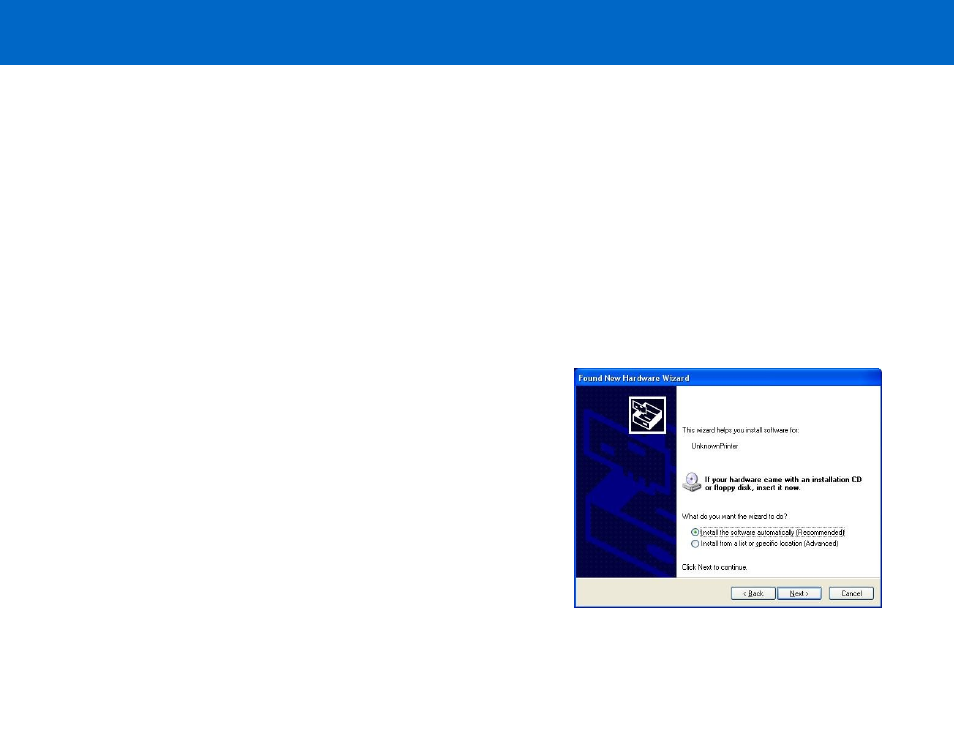The image size is (954, 737).
Task: Click the 'What do you want the wizard to do?' text
Action: pos(734,516)
